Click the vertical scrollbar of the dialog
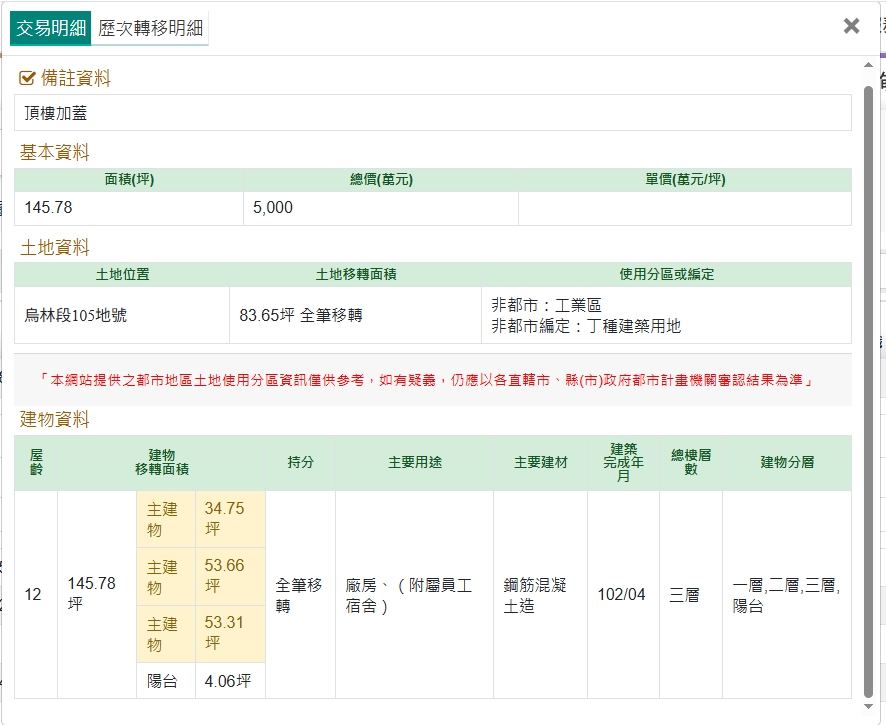Viewport: 886px width, 725px height. click(x=868, y=390)
